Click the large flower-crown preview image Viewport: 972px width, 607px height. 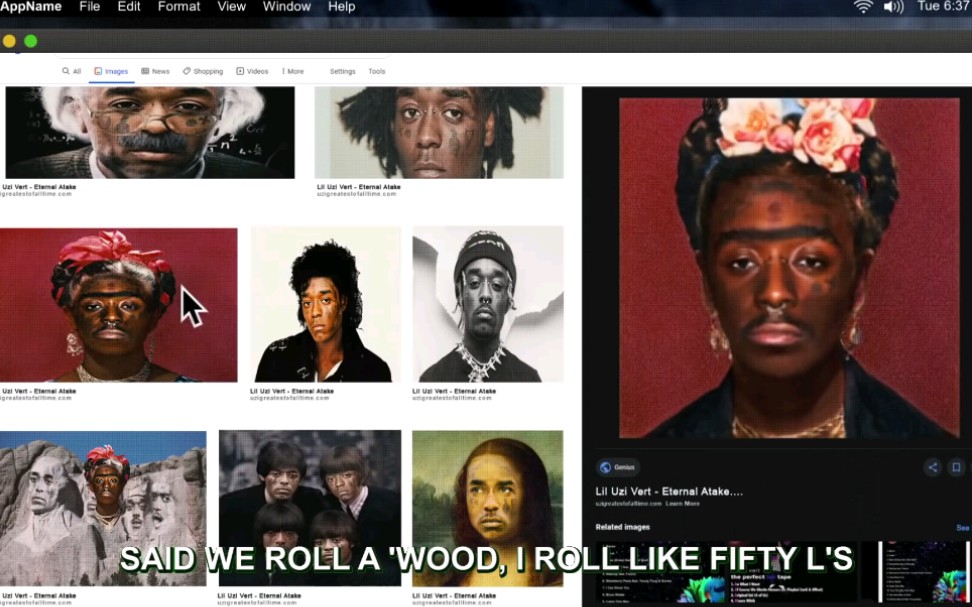pyautogui.click(x=789, y=268)
